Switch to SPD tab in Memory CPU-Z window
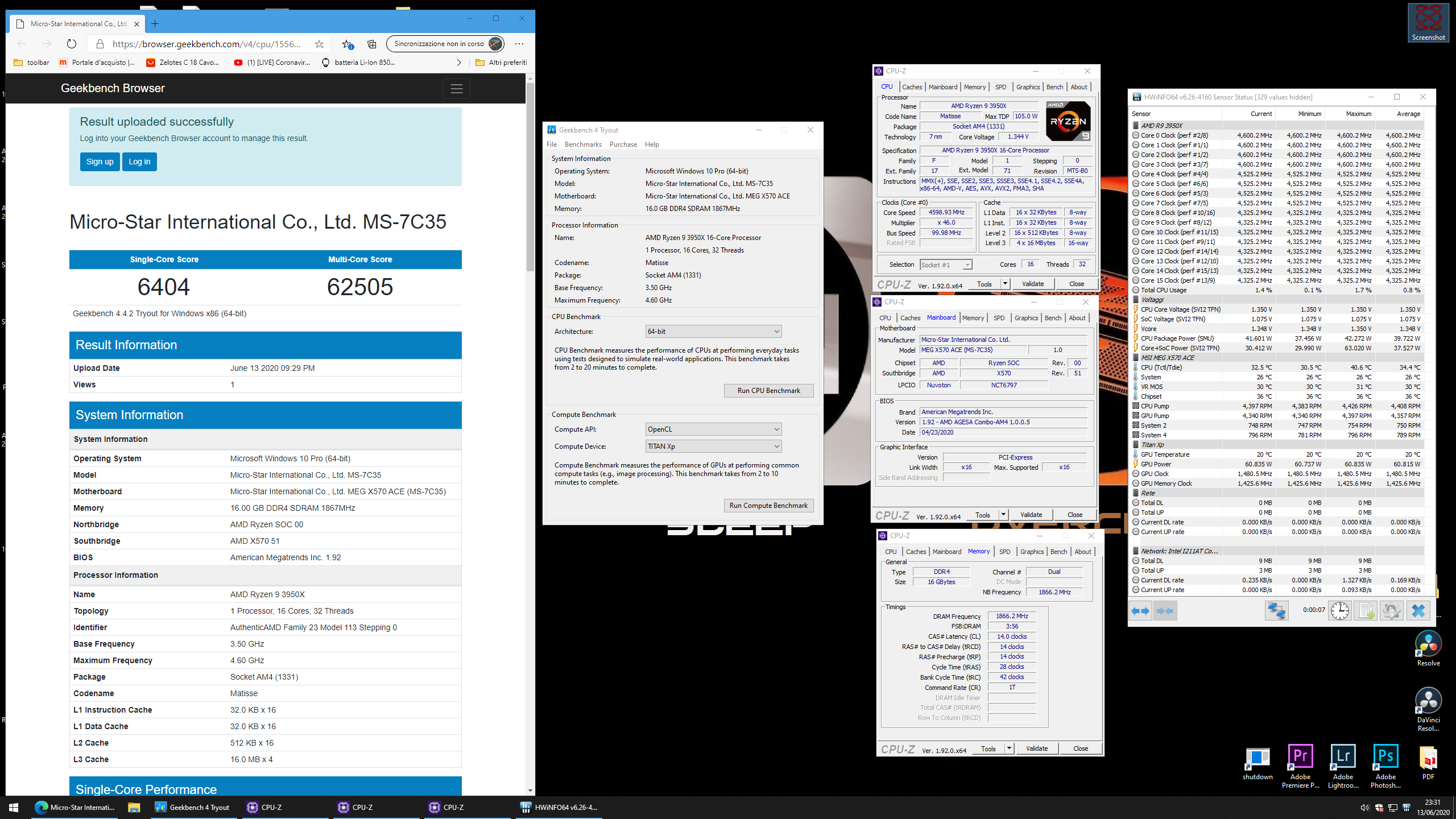 [1005, 552]
